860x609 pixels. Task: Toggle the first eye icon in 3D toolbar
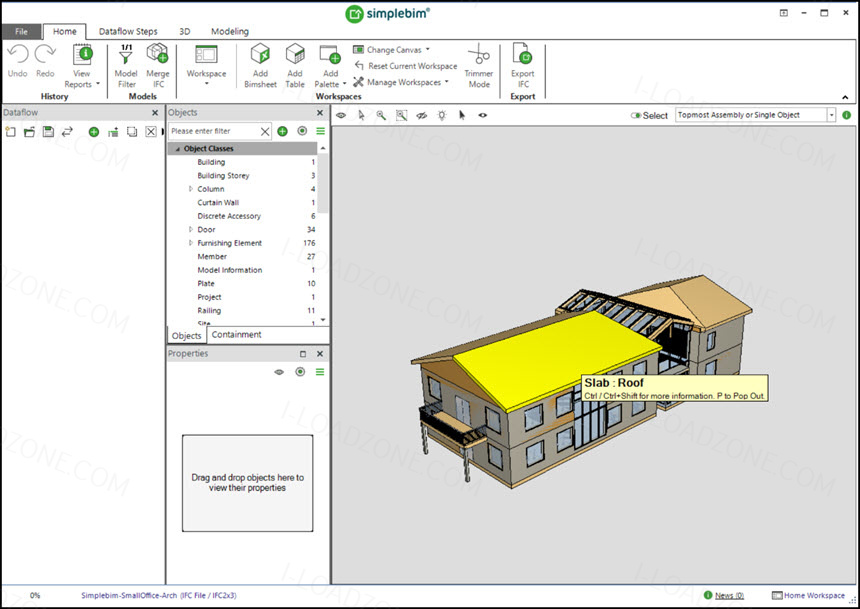pyautogui.click(x=341, y=115)
